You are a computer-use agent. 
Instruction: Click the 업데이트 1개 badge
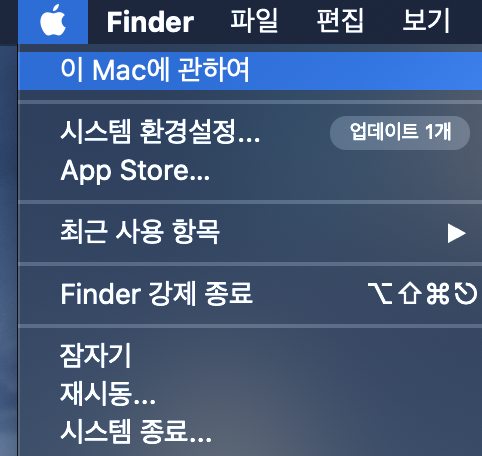pyautogui.click(x=400, y=133)
